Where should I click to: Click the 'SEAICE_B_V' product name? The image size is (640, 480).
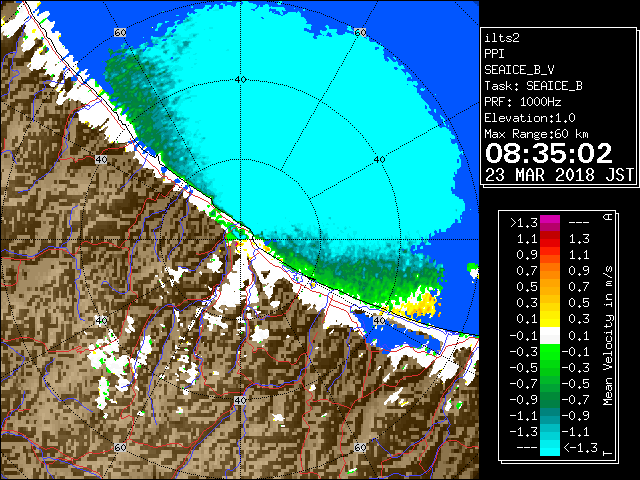519,70
